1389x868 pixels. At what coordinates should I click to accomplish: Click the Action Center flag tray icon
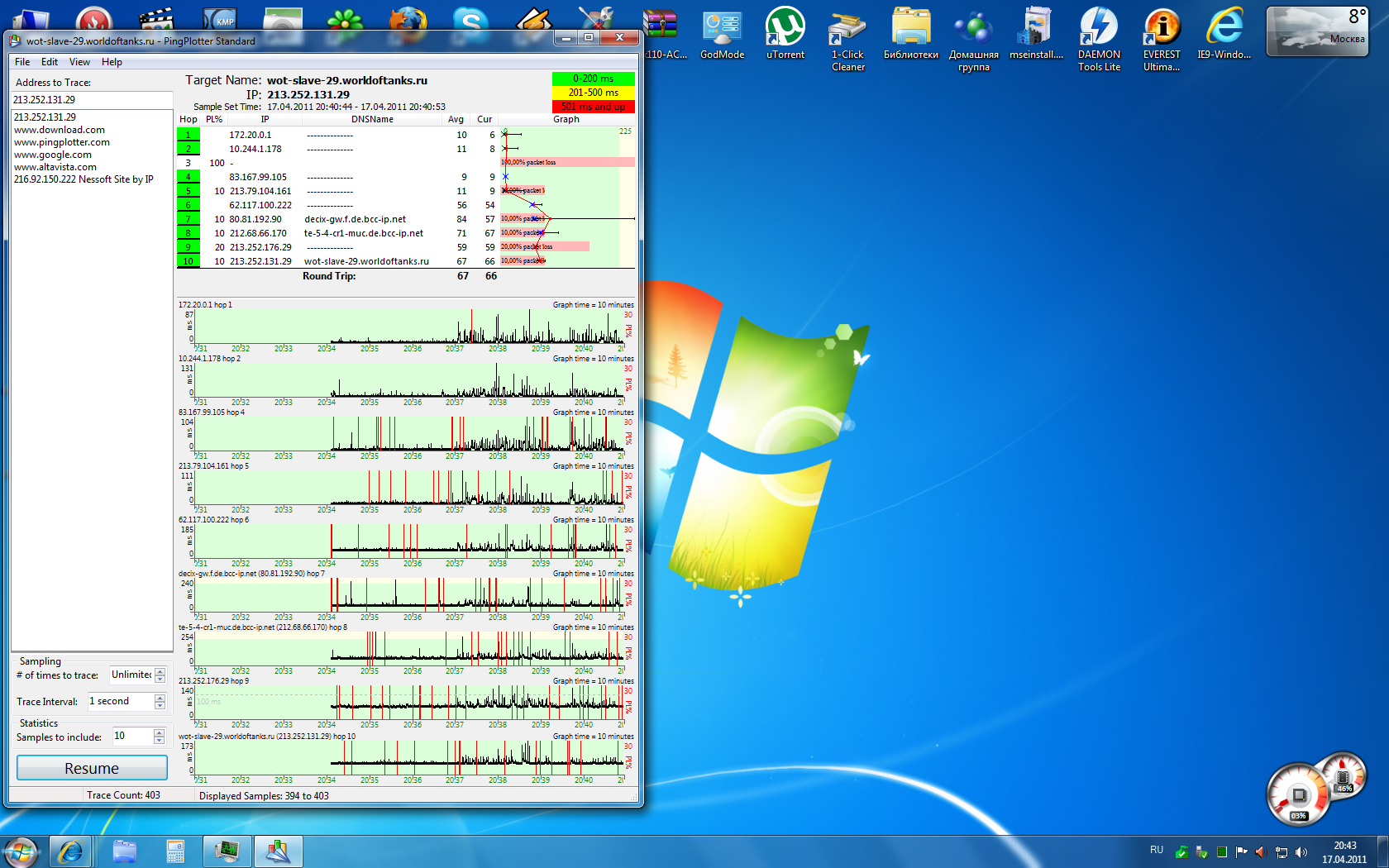(1241, 851)
